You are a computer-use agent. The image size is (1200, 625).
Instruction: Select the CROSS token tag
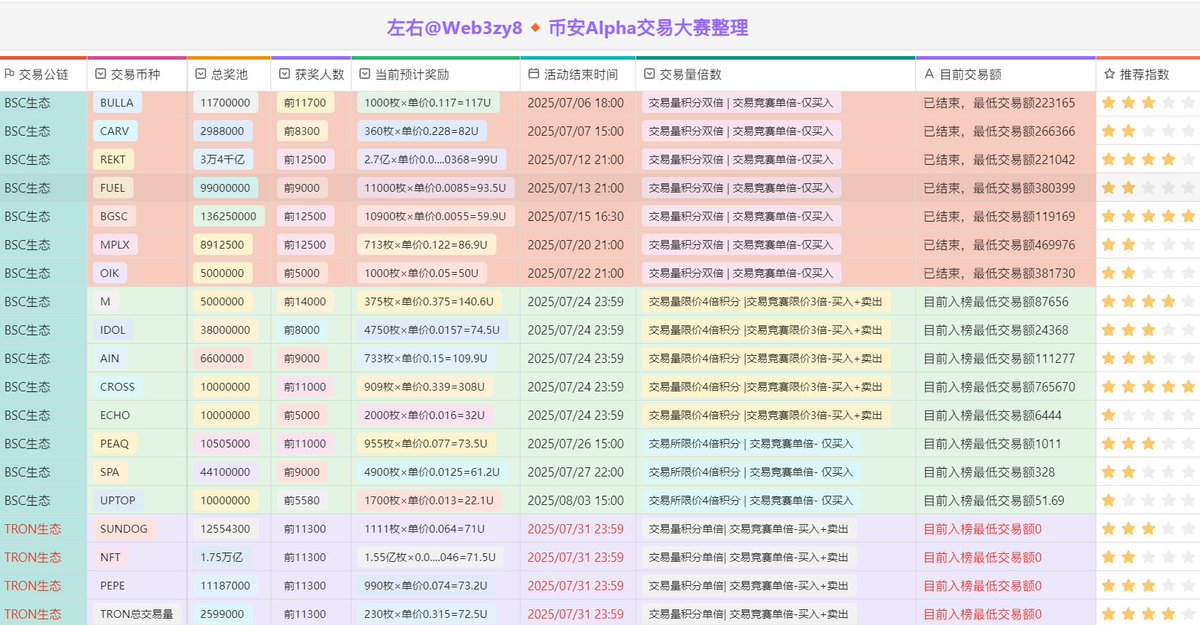click(x=117, y=387)
